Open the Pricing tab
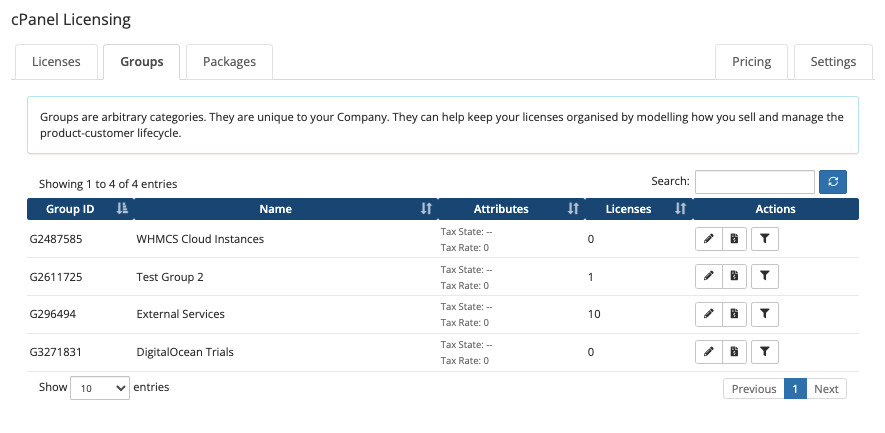885x433 pixels. [751, 62]
